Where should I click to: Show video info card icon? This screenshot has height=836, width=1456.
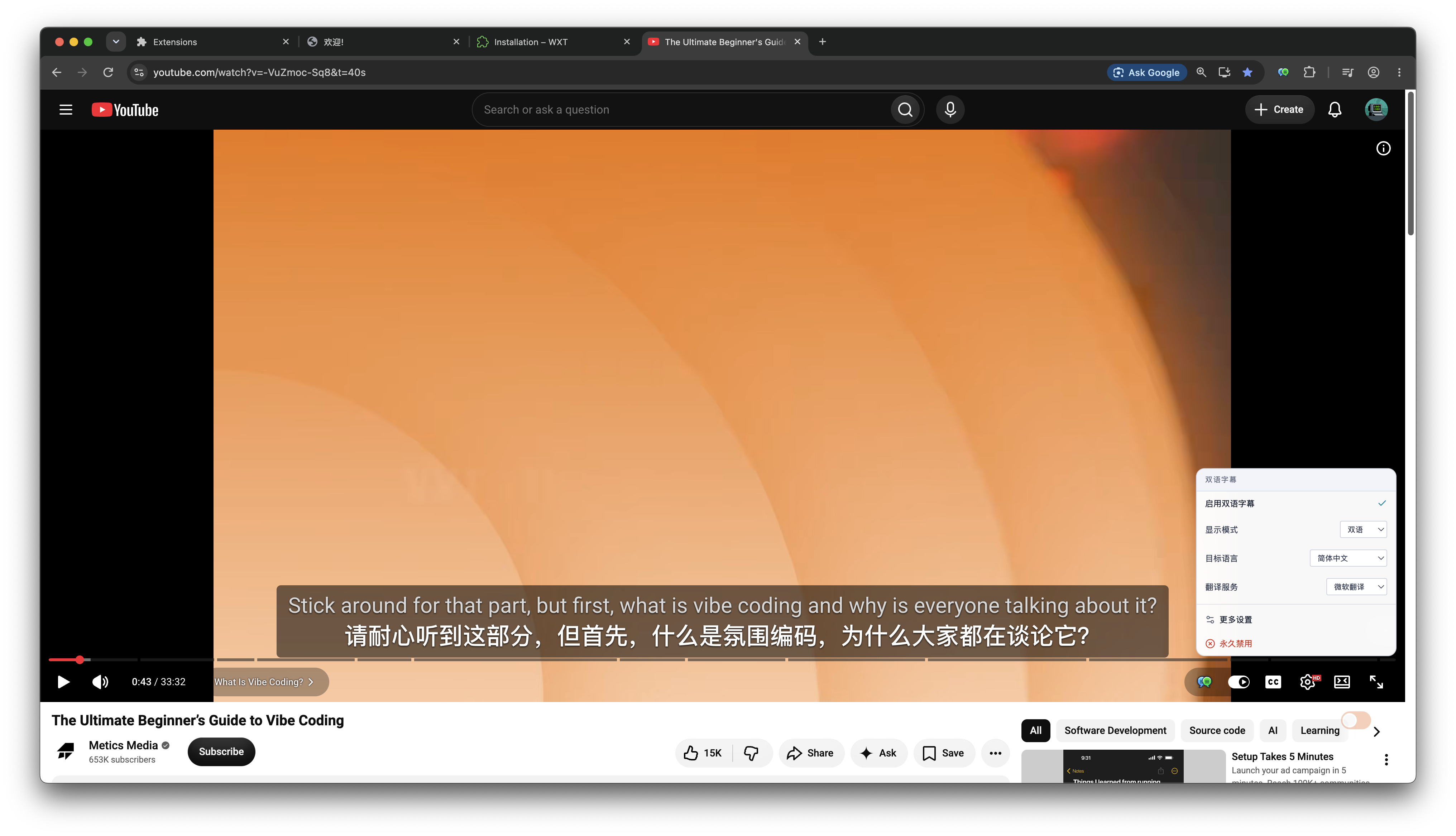click(1383, 149)
